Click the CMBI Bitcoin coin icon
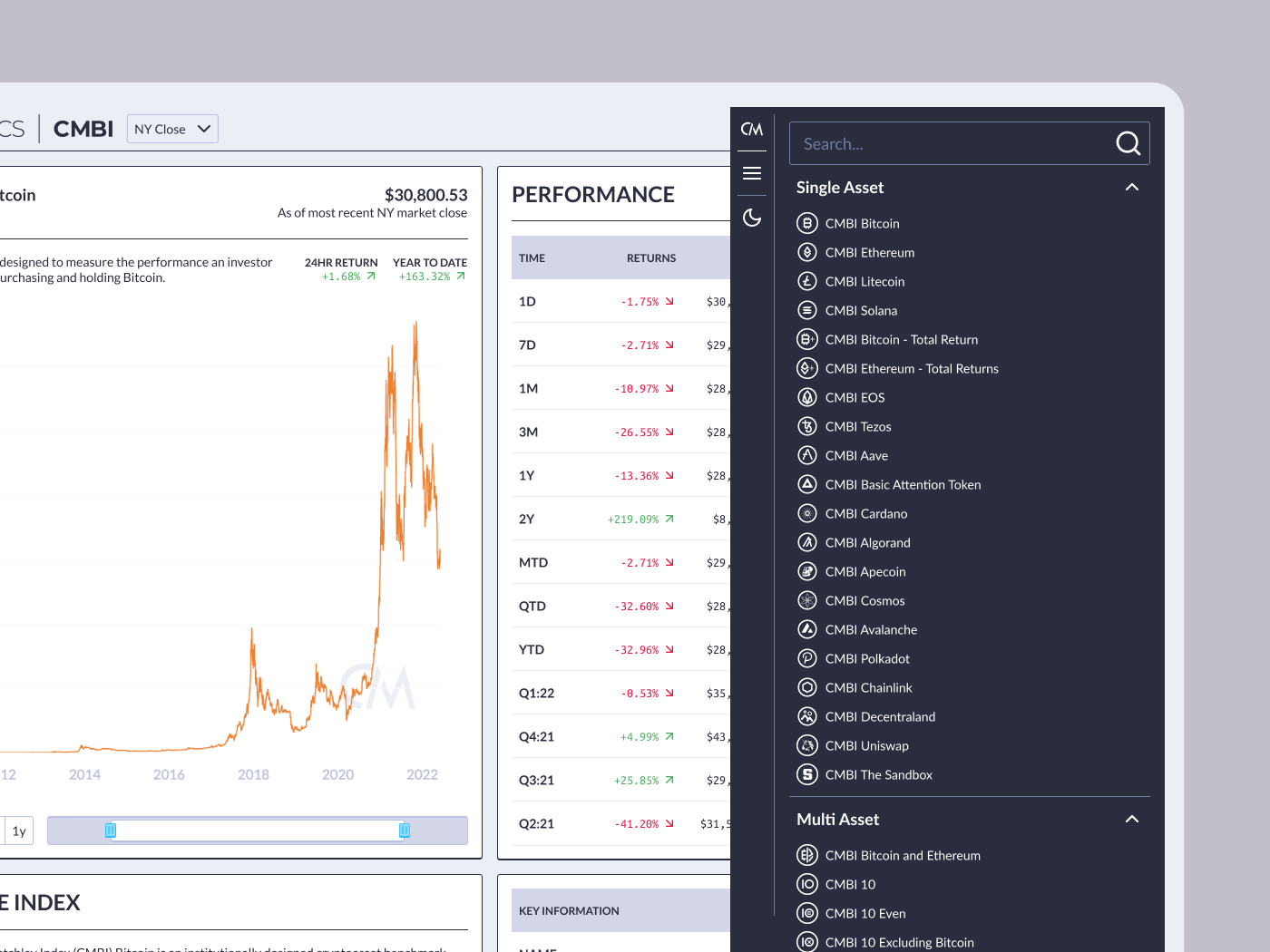The image size is (1270, 952). coord(807,223)
